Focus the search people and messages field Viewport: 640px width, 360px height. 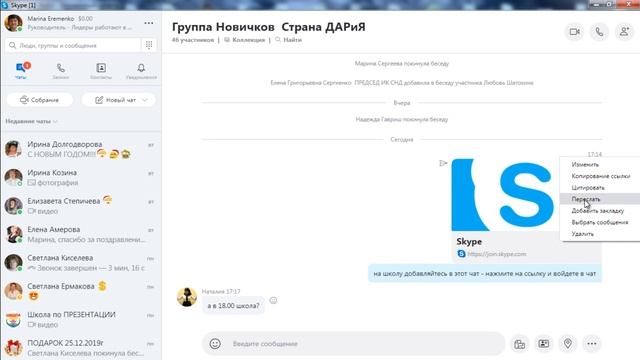[73, 45]
